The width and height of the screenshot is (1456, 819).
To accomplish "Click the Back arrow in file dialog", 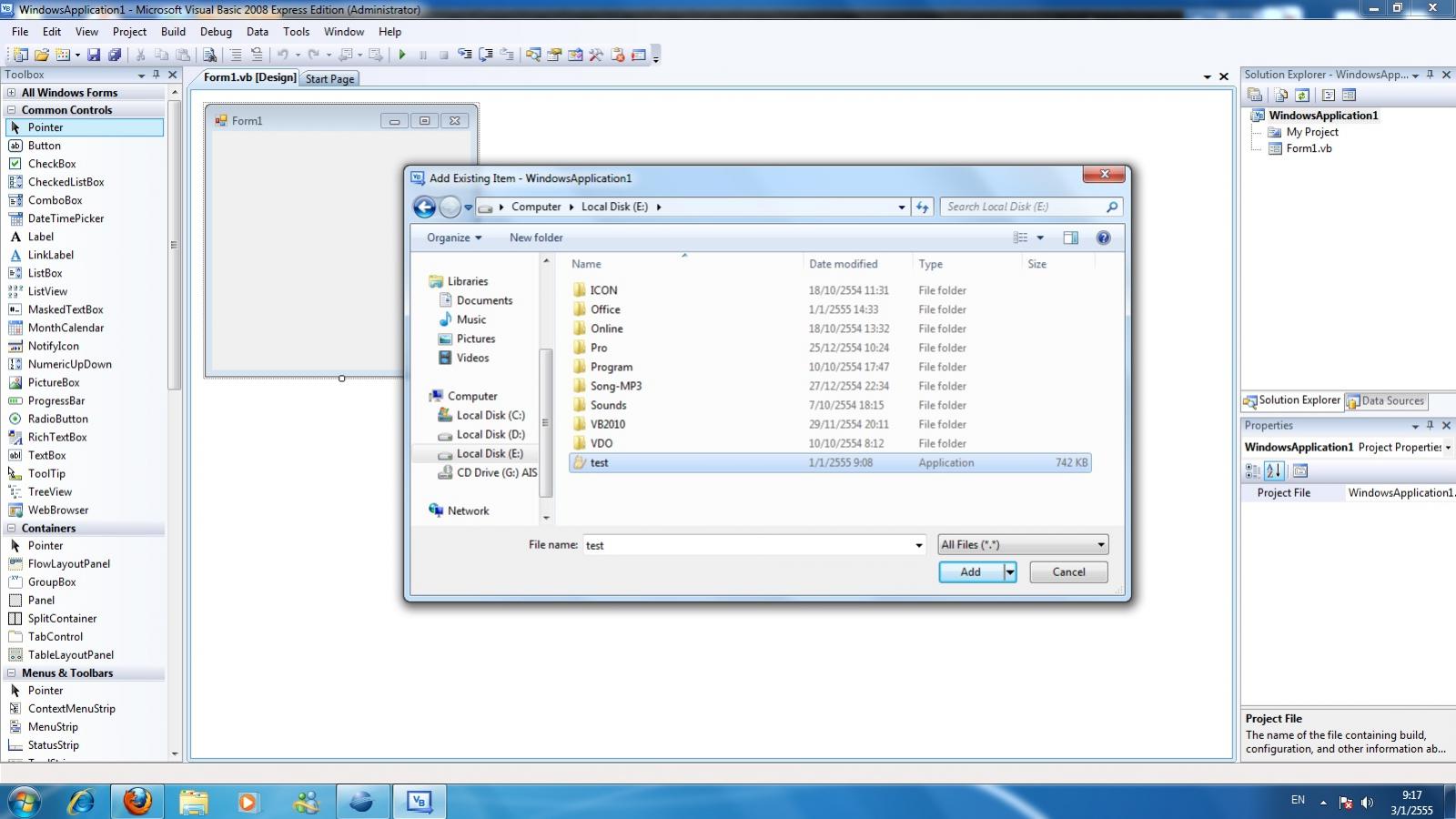I will click(x=424, y=207).
